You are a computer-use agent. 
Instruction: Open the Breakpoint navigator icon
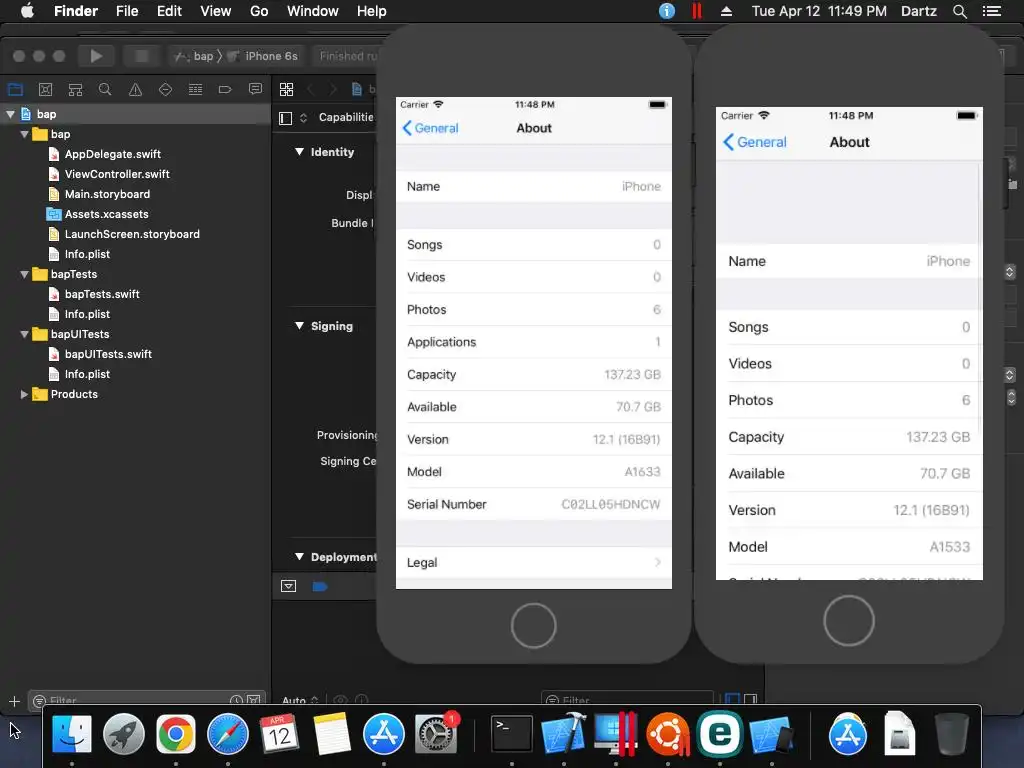click(225, 89)
